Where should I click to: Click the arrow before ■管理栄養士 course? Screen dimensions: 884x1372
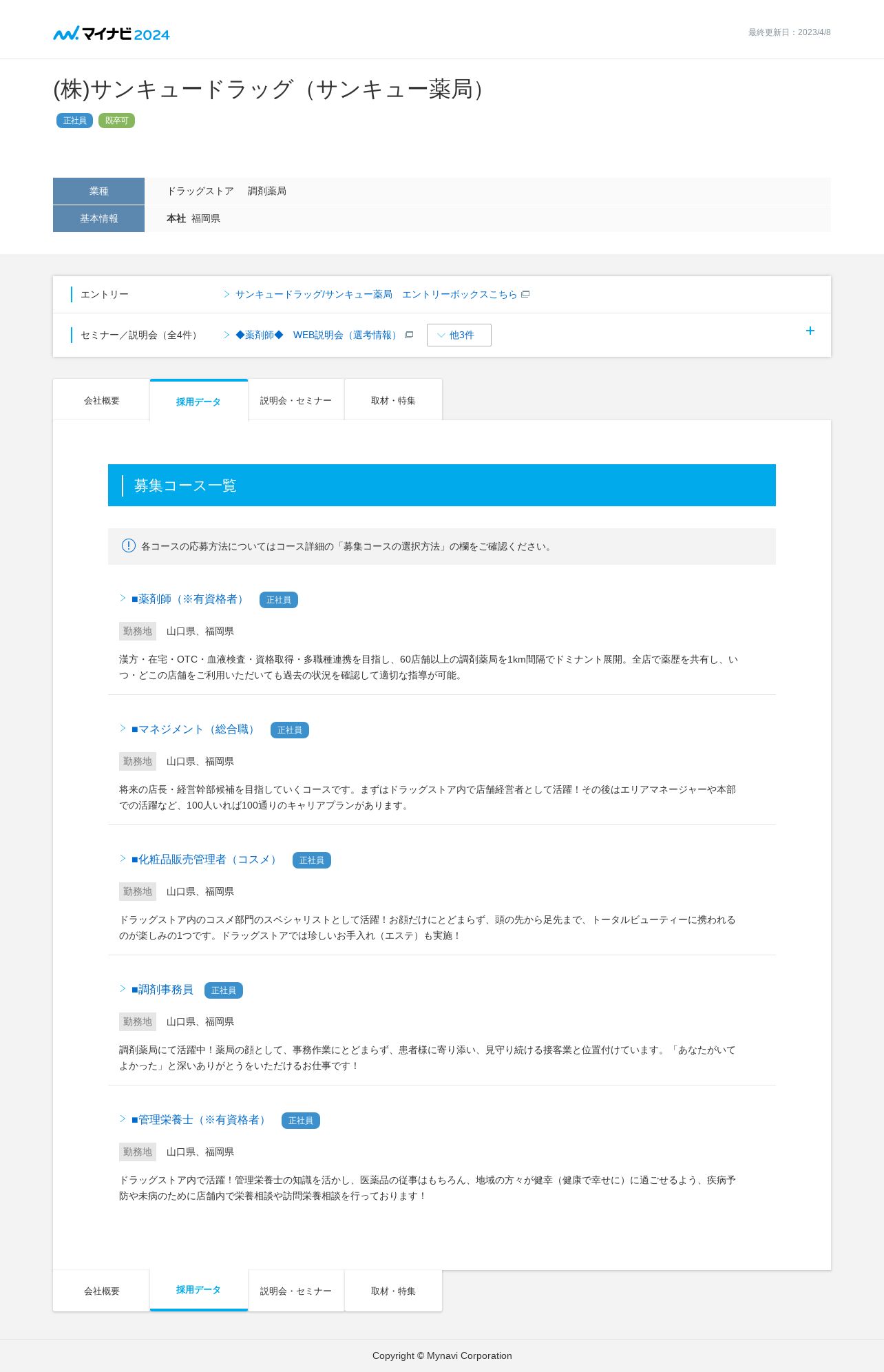(123, 1119)
